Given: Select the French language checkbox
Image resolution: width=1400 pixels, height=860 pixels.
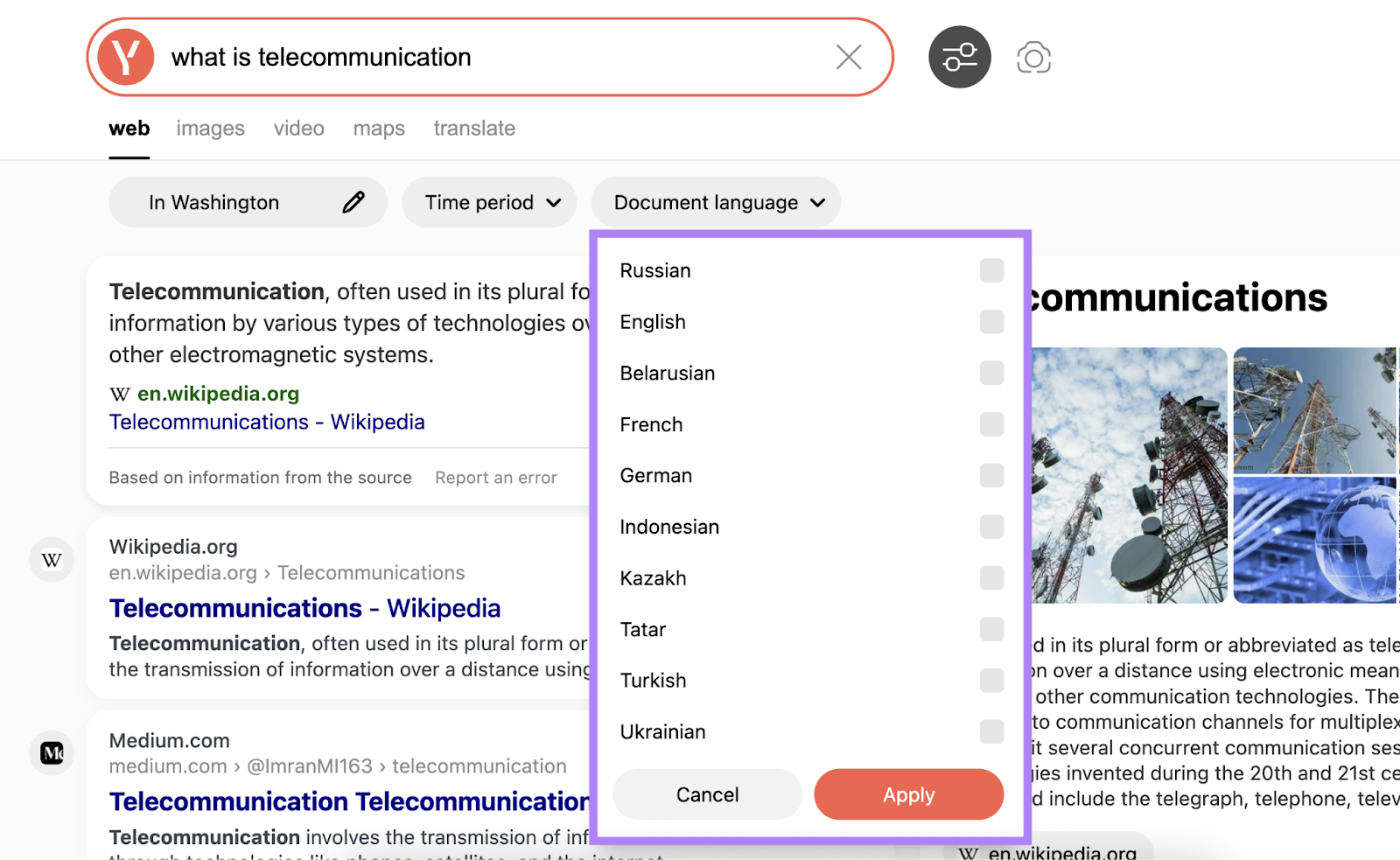Looking at the screenshot, I should 991,424.
